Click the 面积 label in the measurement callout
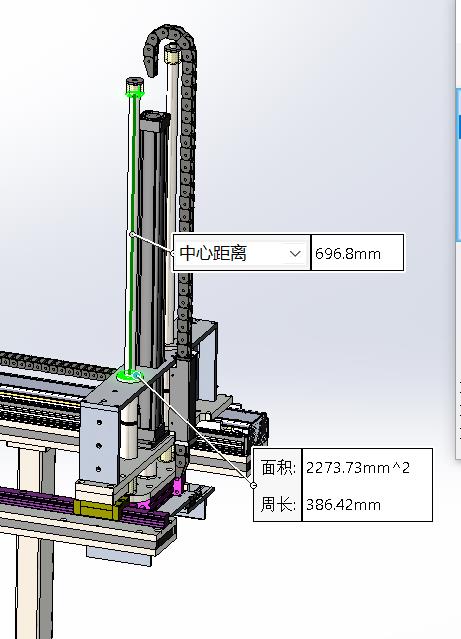The image size is (461, 639). click(278, 467)
